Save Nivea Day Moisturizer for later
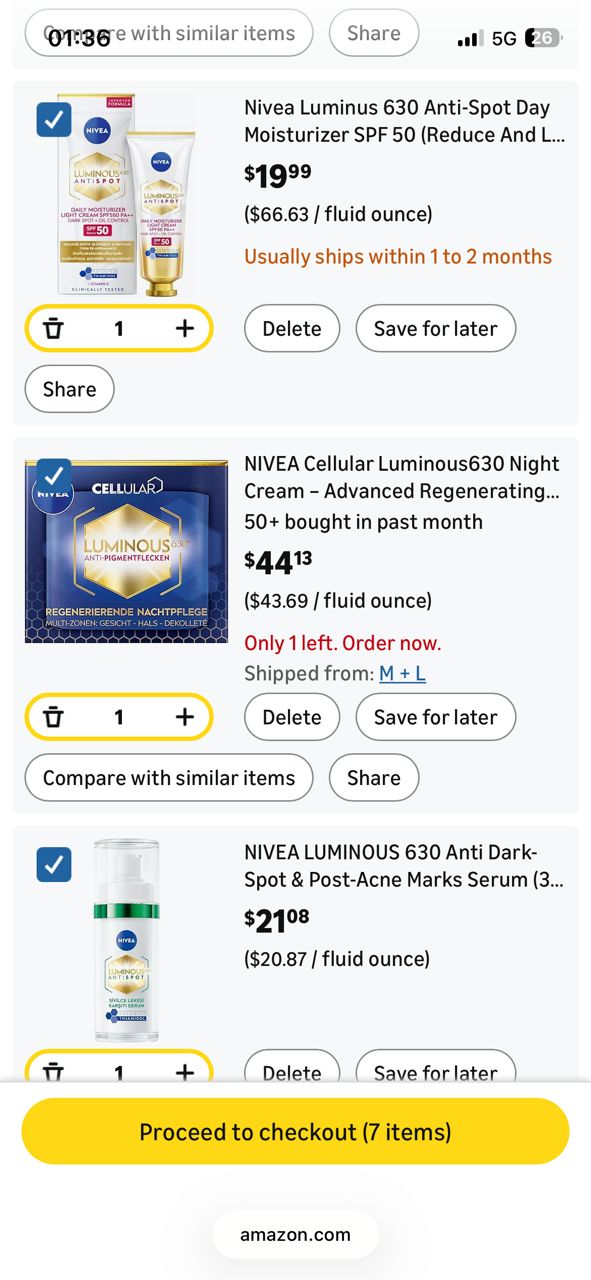 [x=435, y=328]
